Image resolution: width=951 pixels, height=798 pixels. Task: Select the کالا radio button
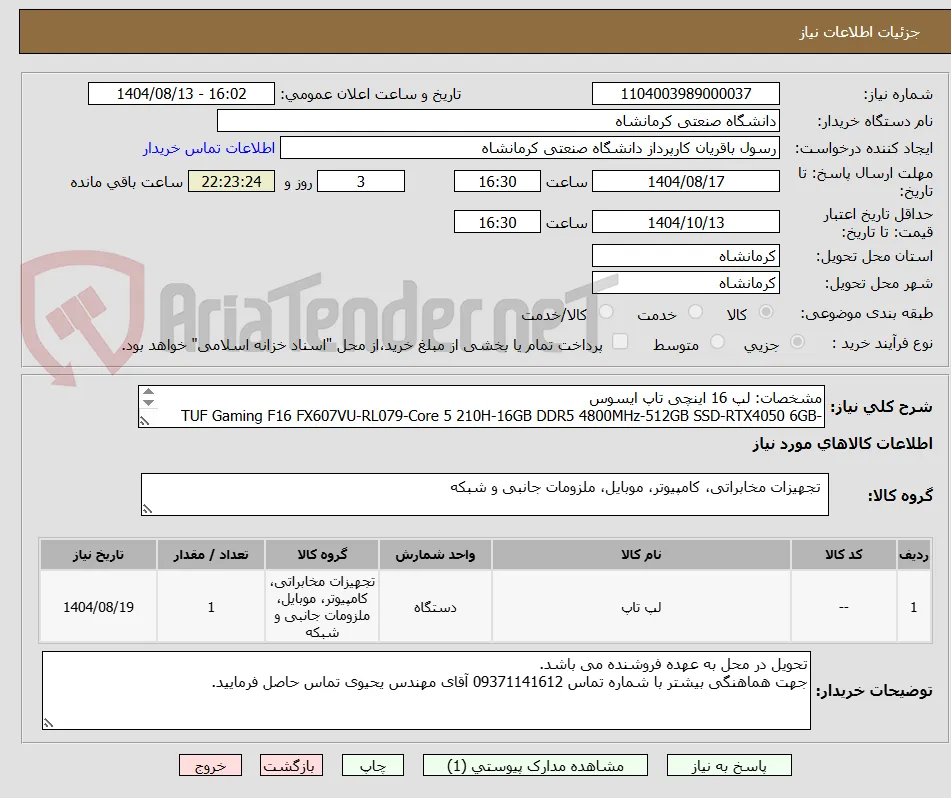coord(766,312)
